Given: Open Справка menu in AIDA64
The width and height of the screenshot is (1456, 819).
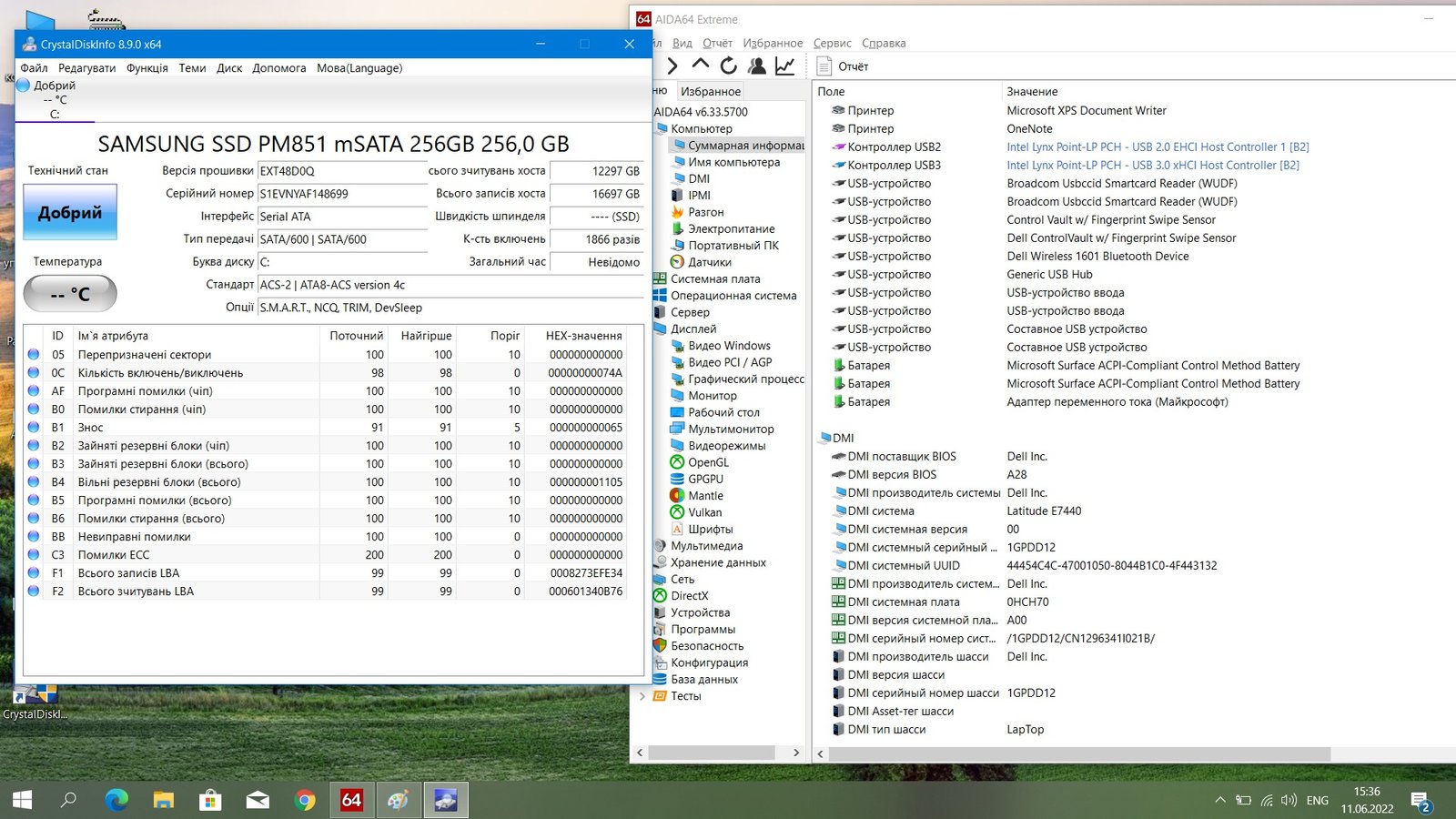Looking at the screenshot, I should 884,43.
